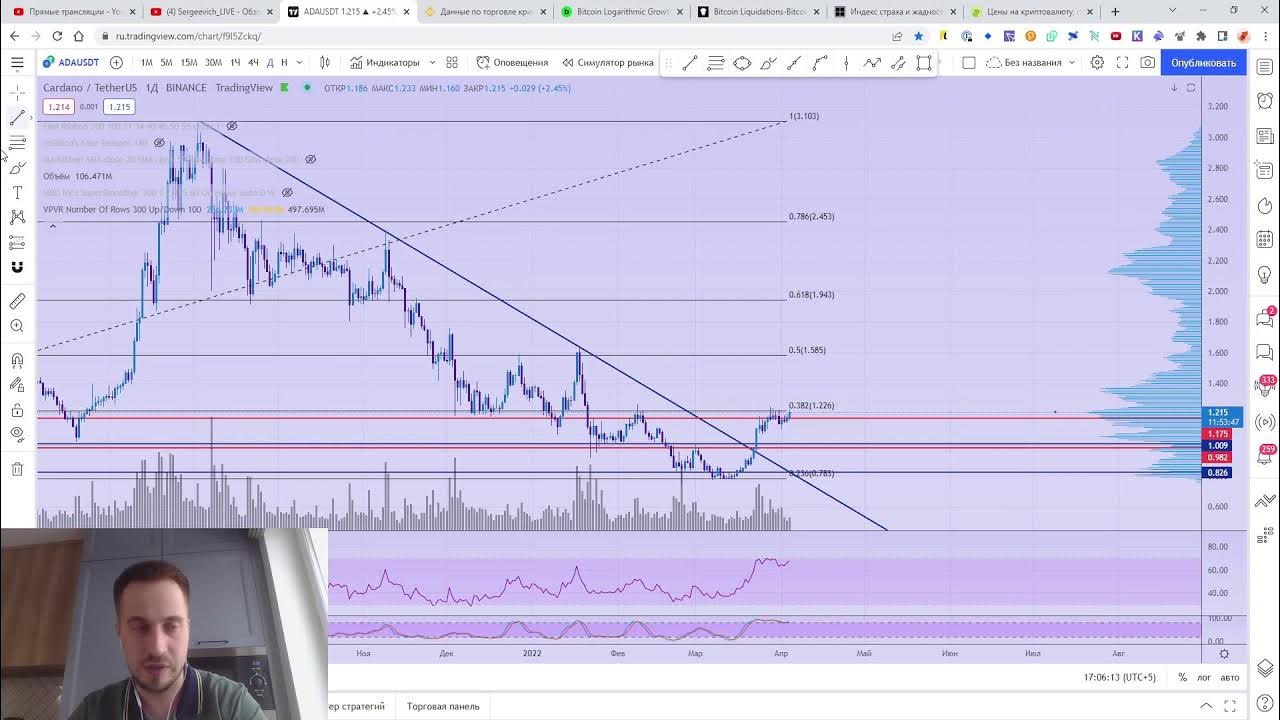
Task: Expand trend line tool submenu arrow
Action: 31,118
